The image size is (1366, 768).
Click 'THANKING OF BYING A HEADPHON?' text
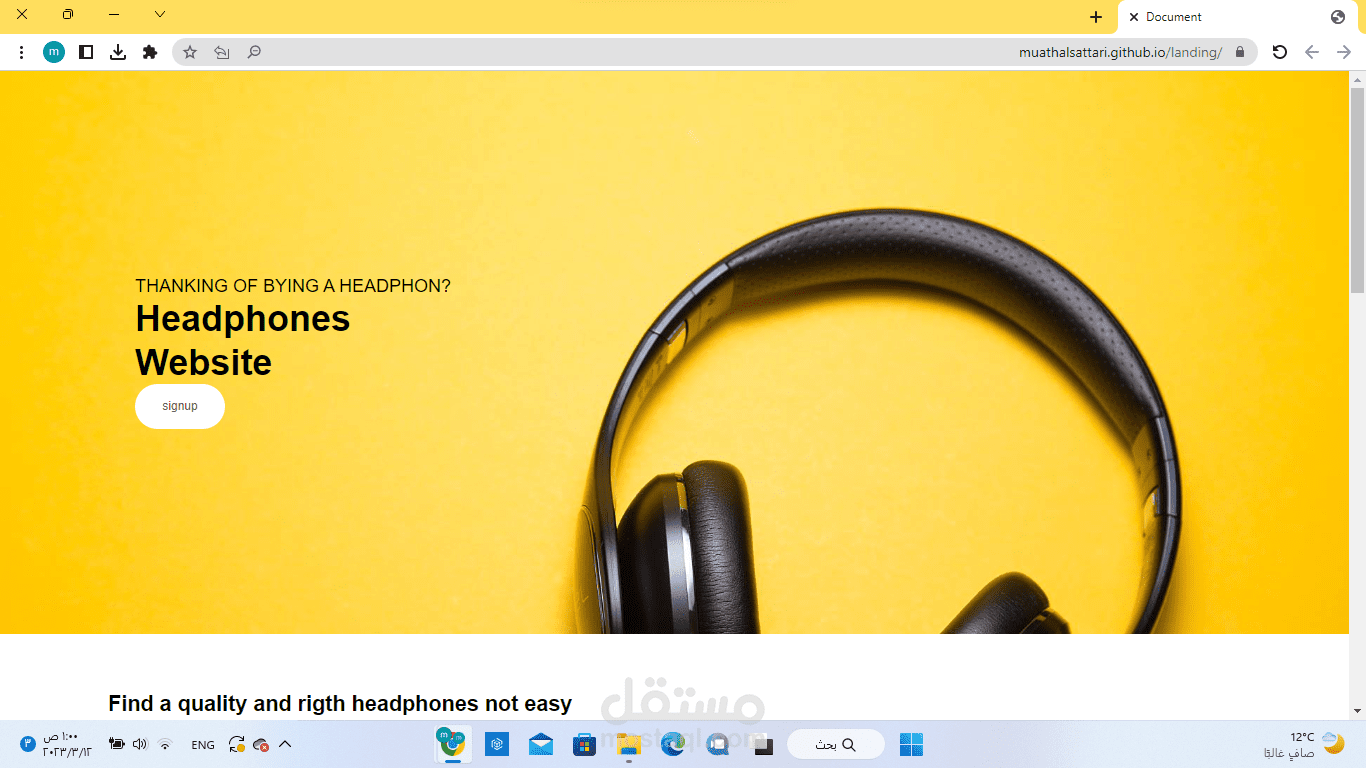point(293,286)
